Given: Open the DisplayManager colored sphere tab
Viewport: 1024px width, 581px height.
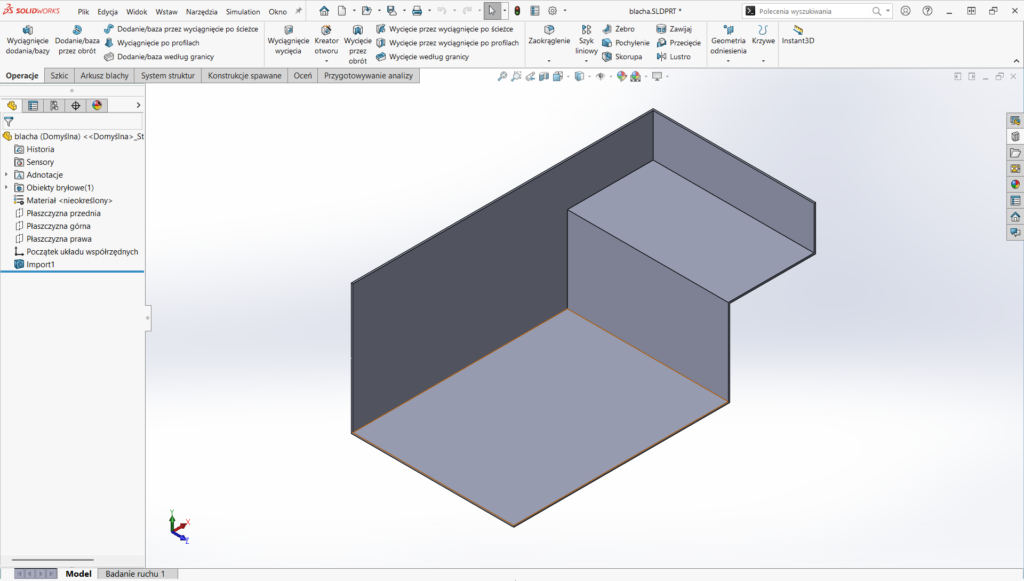Looking at the screenshot, I should pos(97,105).
